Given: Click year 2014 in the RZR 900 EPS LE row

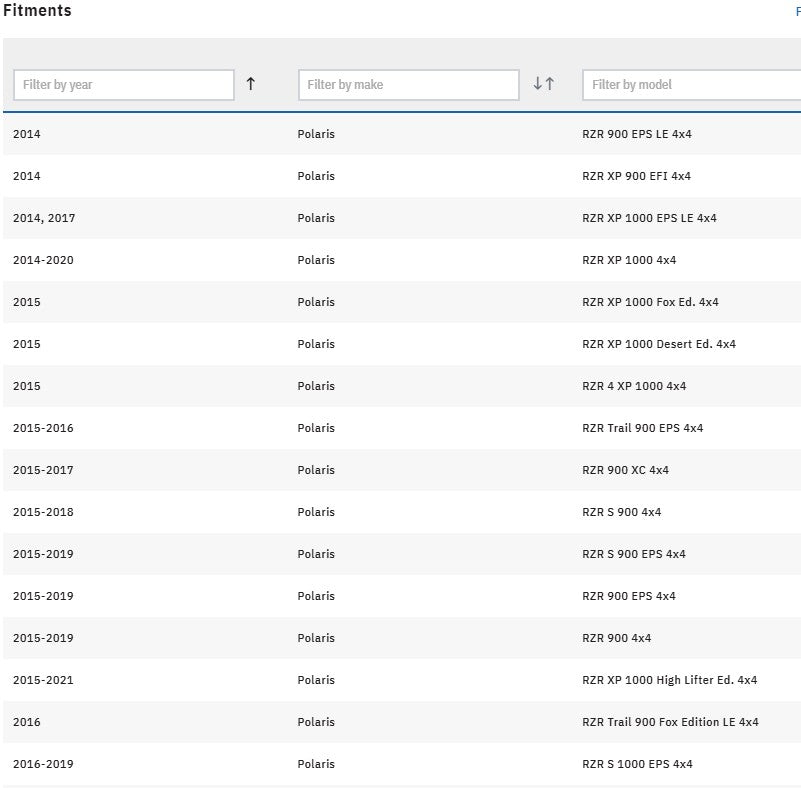Looking at the screenshot, I should coord(27,134).
